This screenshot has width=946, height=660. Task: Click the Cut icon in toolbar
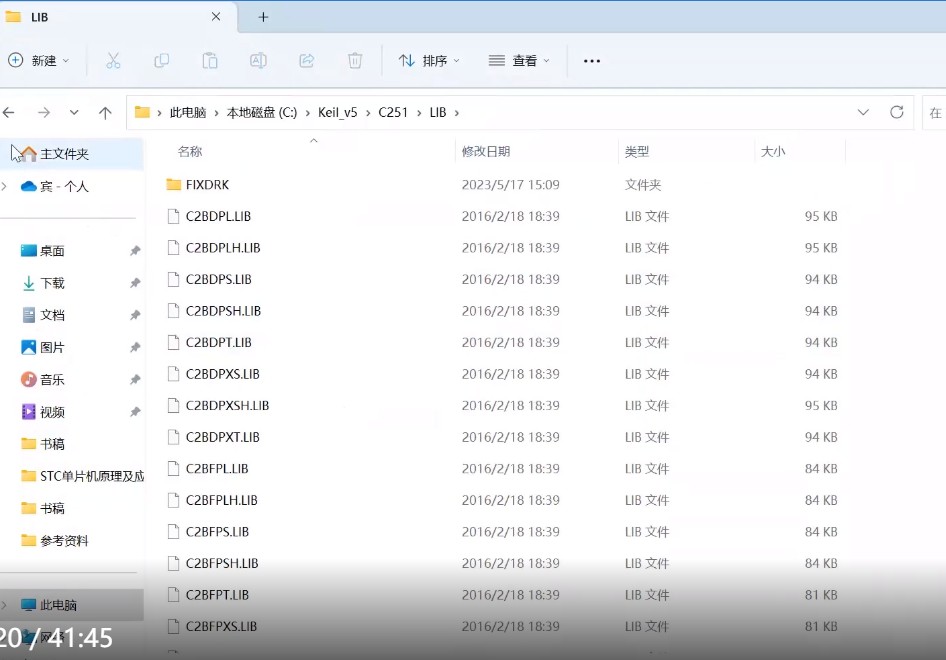click(x=113, y=60)
